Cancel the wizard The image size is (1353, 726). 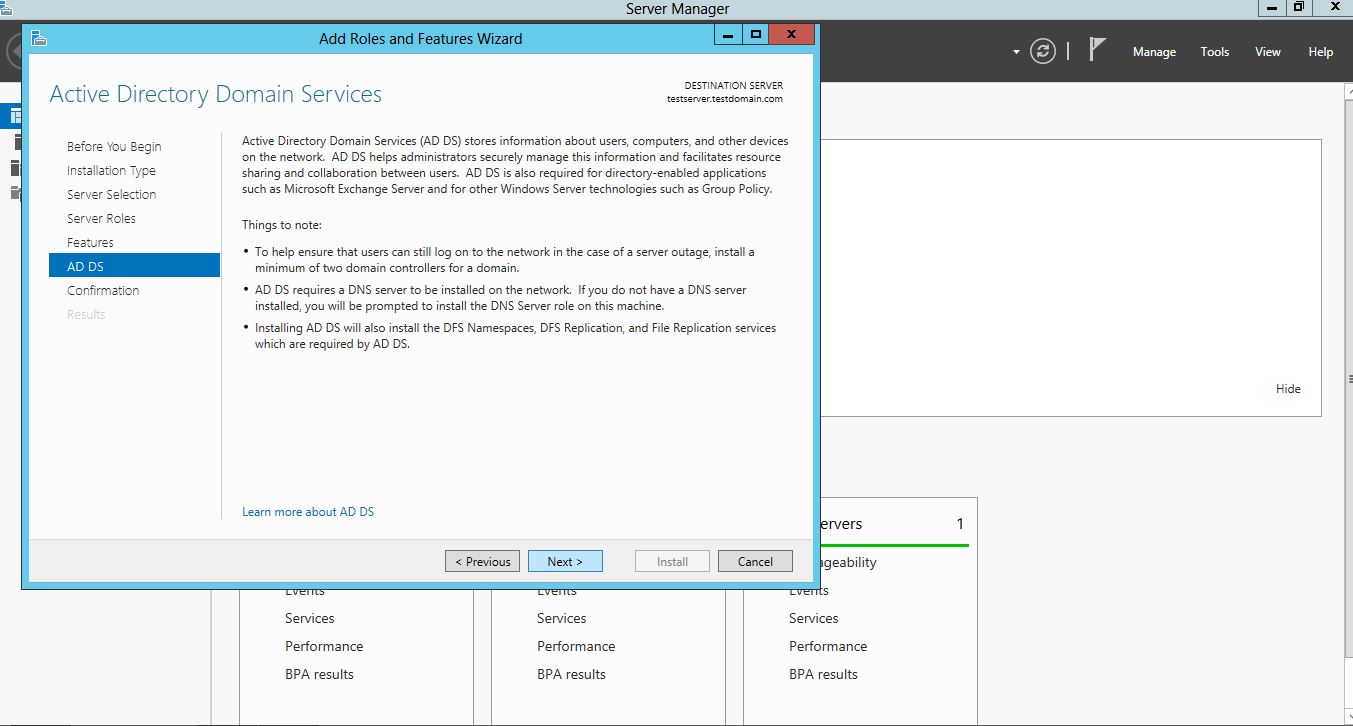click(x=755, y=561)
